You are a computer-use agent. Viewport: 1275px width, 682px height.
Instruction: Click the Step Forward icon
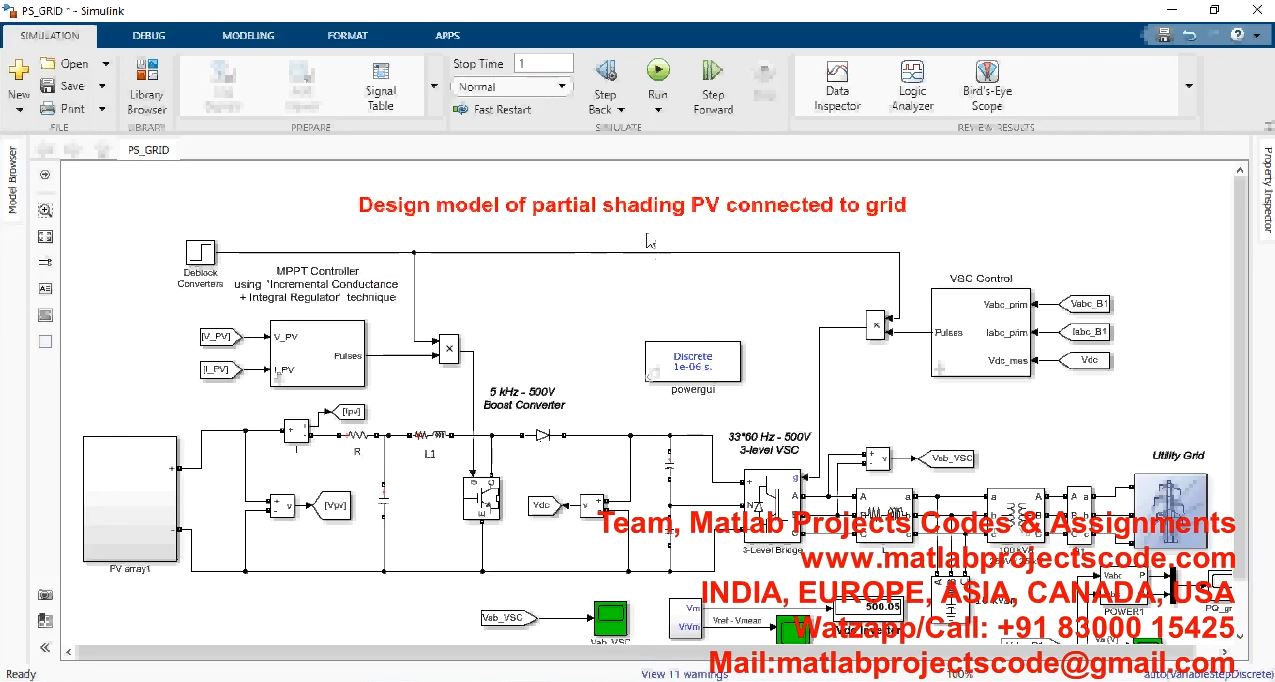point(712,71)
